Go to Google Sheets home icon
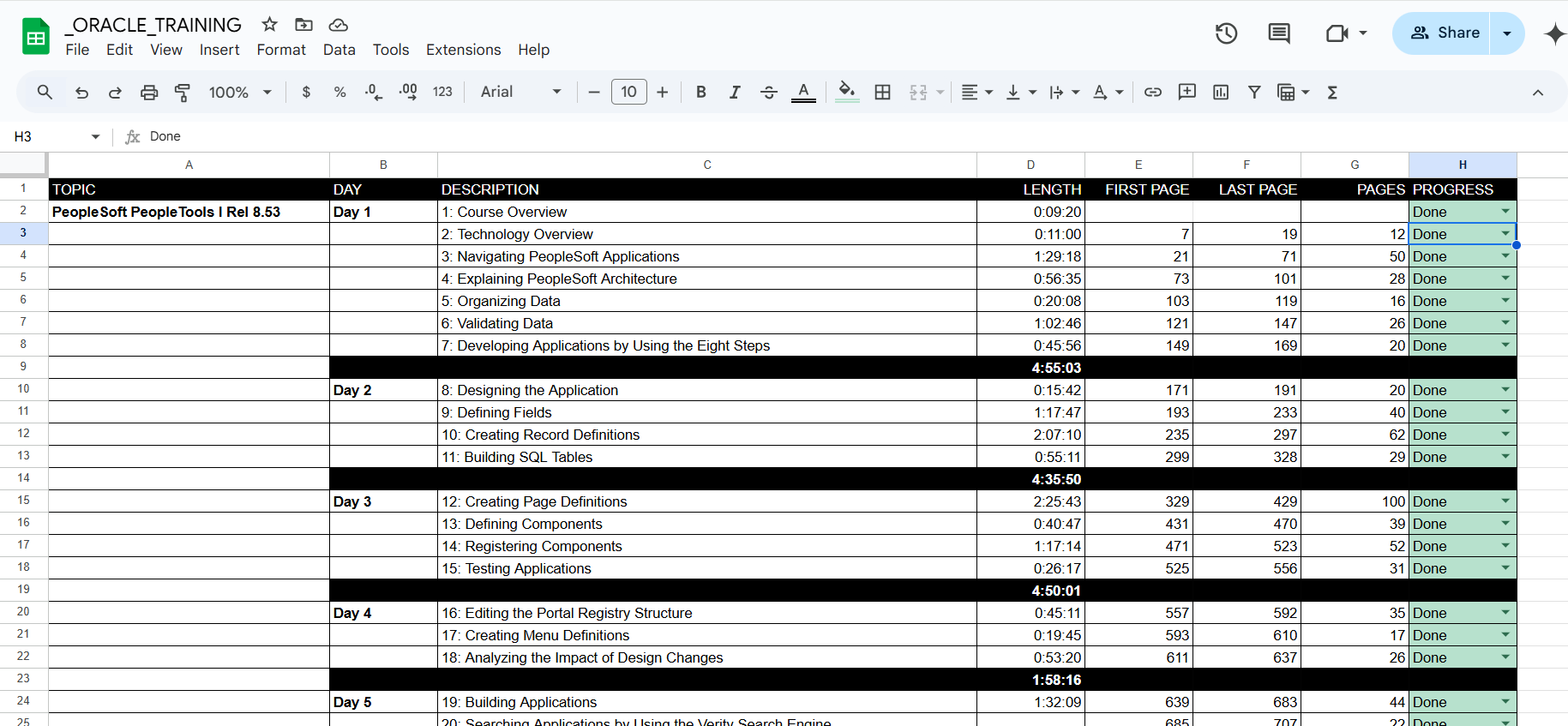Viewport: 1568px width, 726px height. [x=35, y=36]
